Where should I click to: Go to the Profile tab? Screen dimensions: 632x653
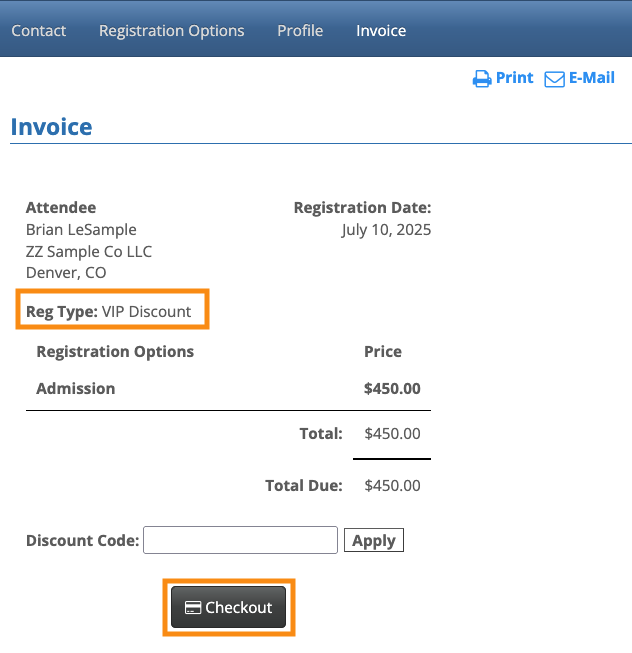click(300, 31)
